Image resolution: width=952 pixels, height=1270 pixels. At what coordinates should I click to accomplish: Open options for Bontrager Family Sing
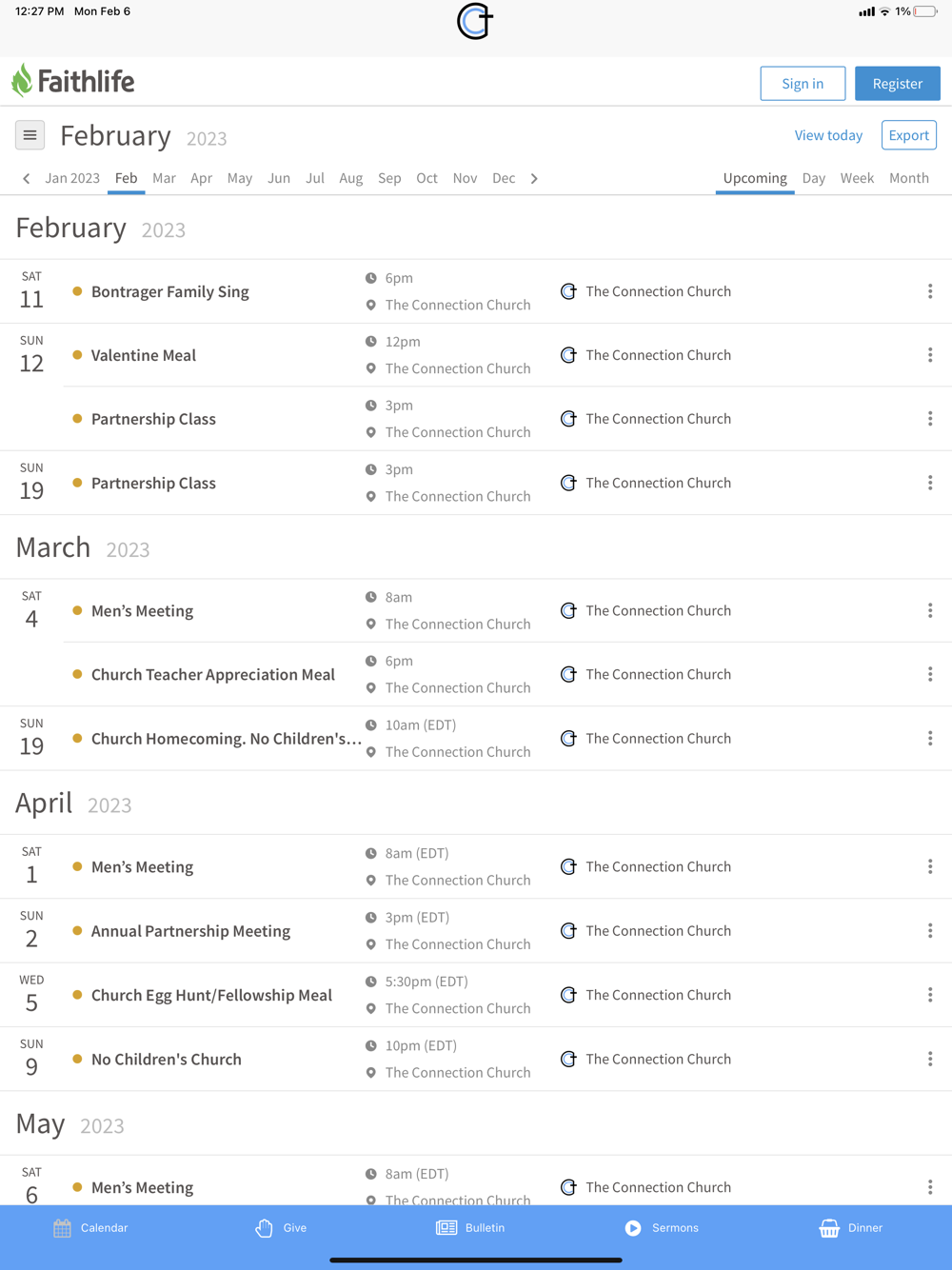pos(930,291)
